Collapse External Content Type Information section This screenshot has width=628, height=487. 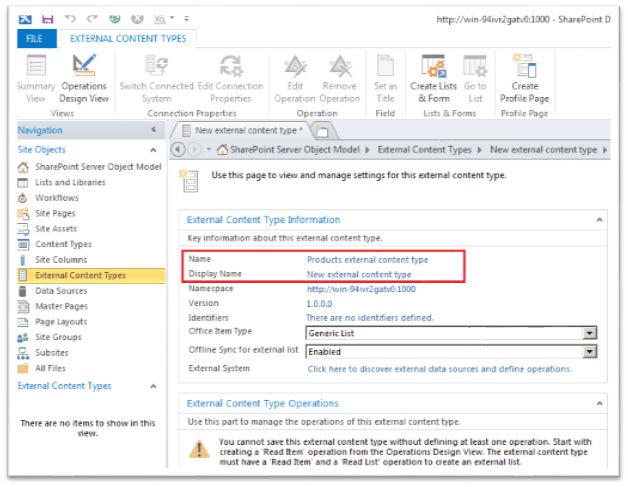pyautogui.click(x=599, y=220)
